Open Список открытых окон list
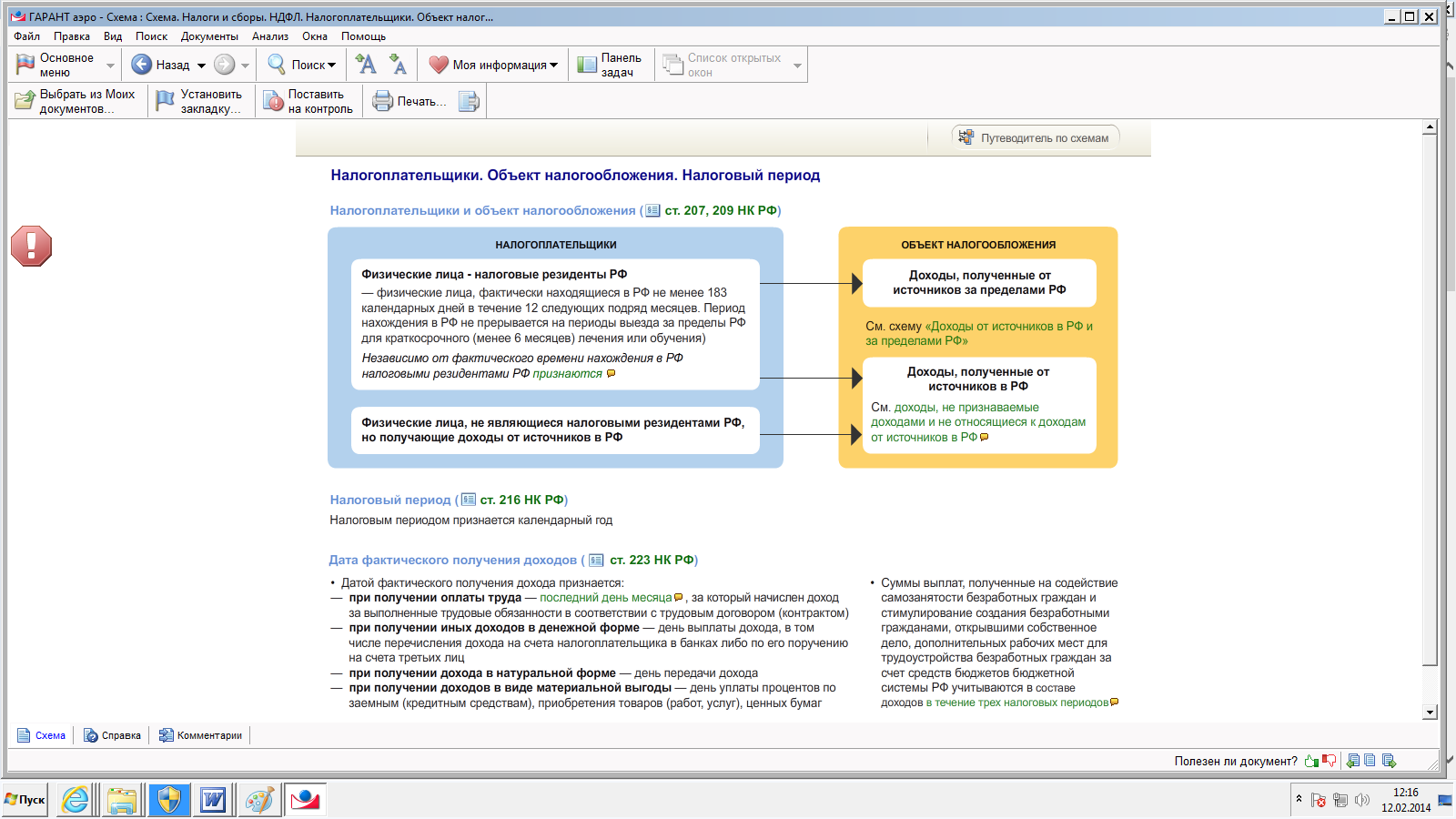The image size is (1456, 819). click(x=724, y=65)
